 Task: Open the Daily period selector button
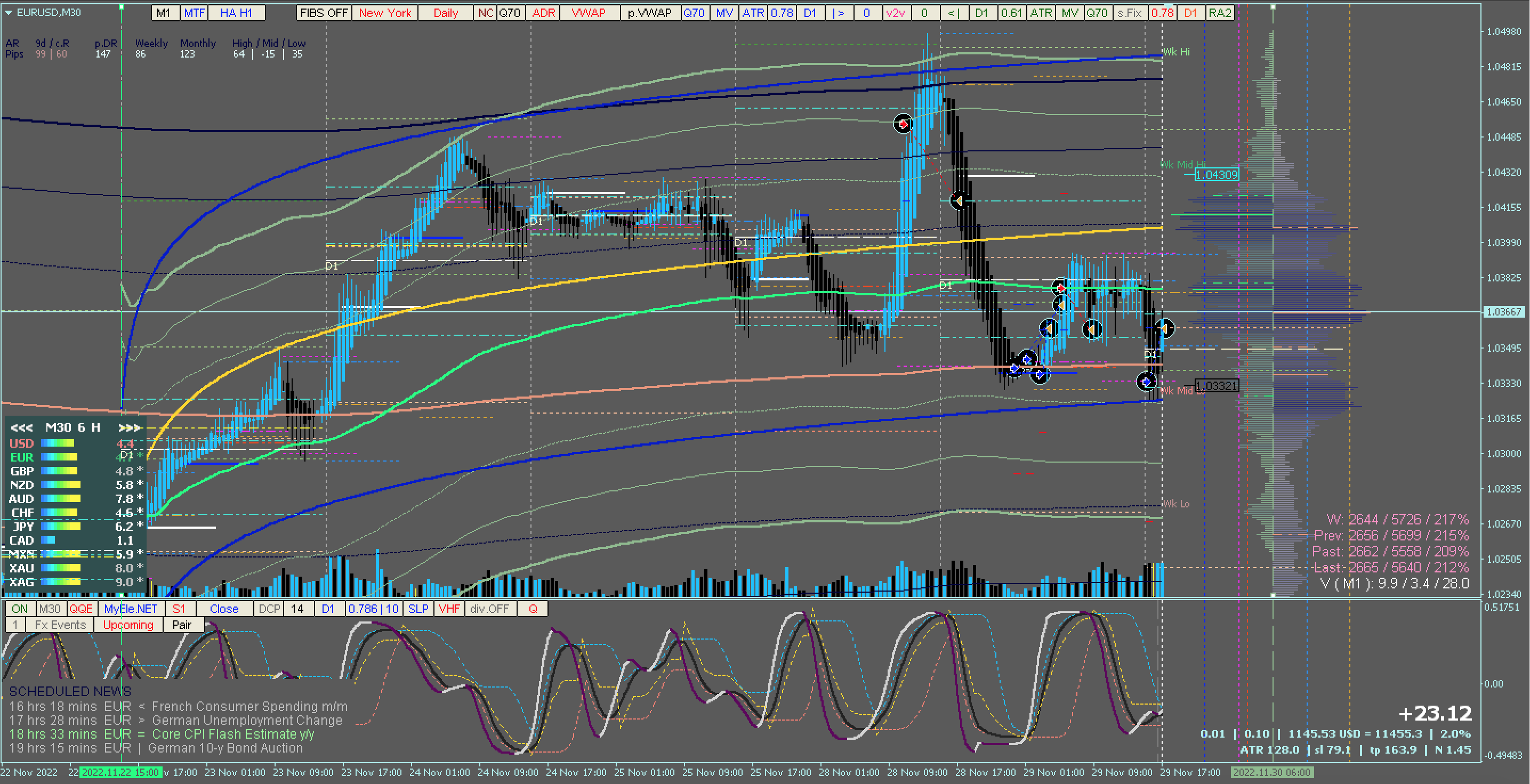(x=446, y=13)
